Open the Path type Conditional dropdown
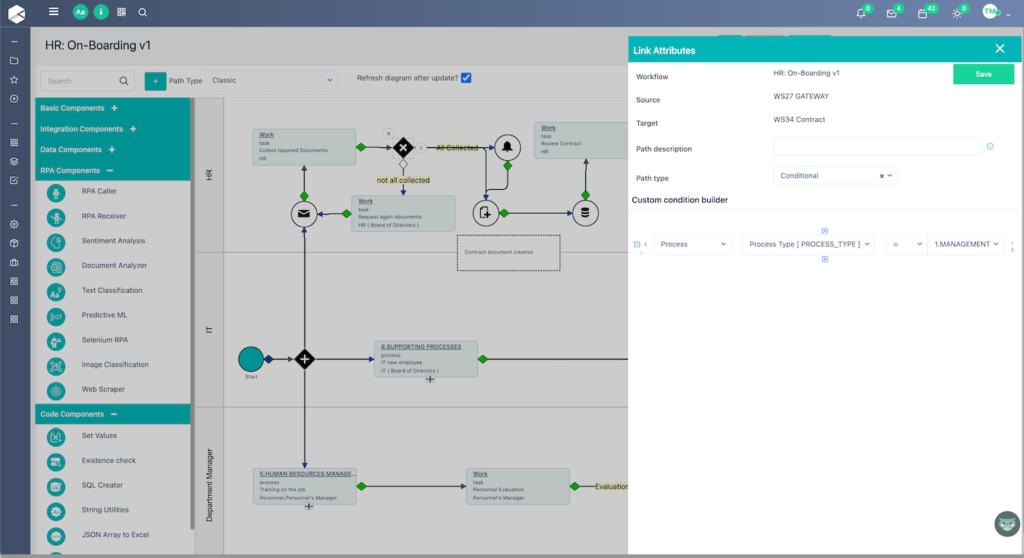Screen dimensions: 1024x558 pos(835,176)
